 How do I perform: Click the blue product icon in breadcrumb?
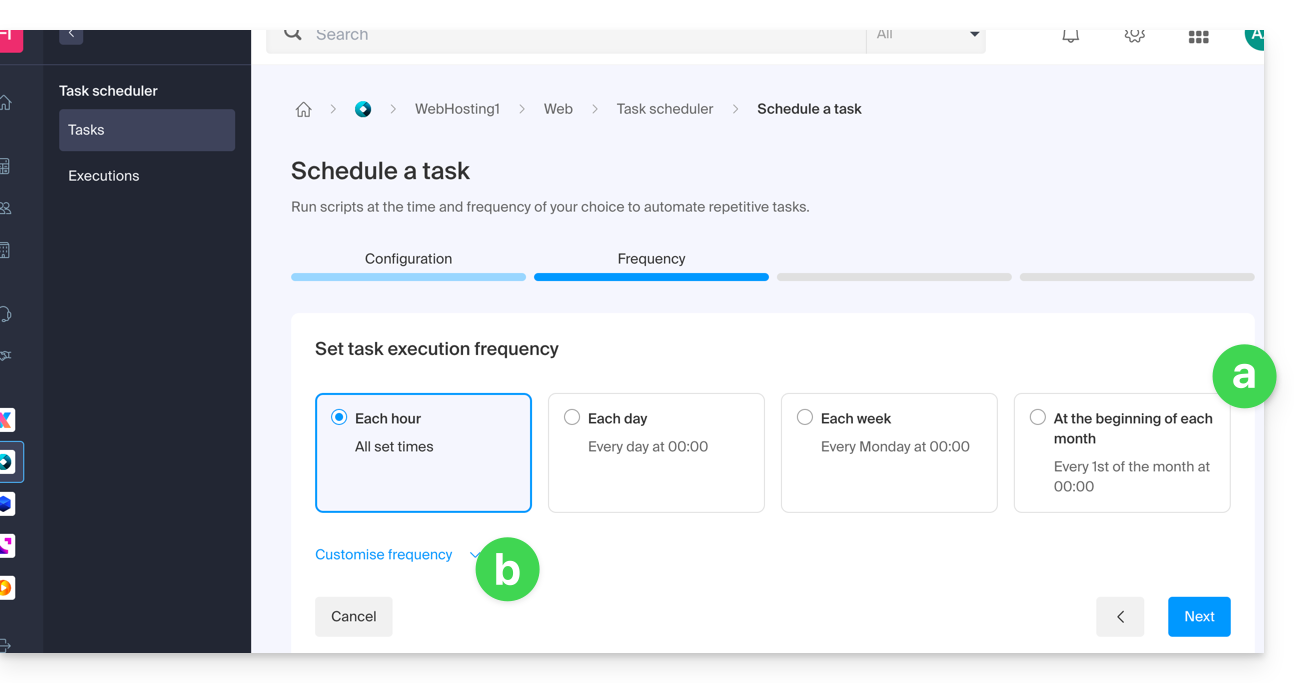tap(363, 110)
